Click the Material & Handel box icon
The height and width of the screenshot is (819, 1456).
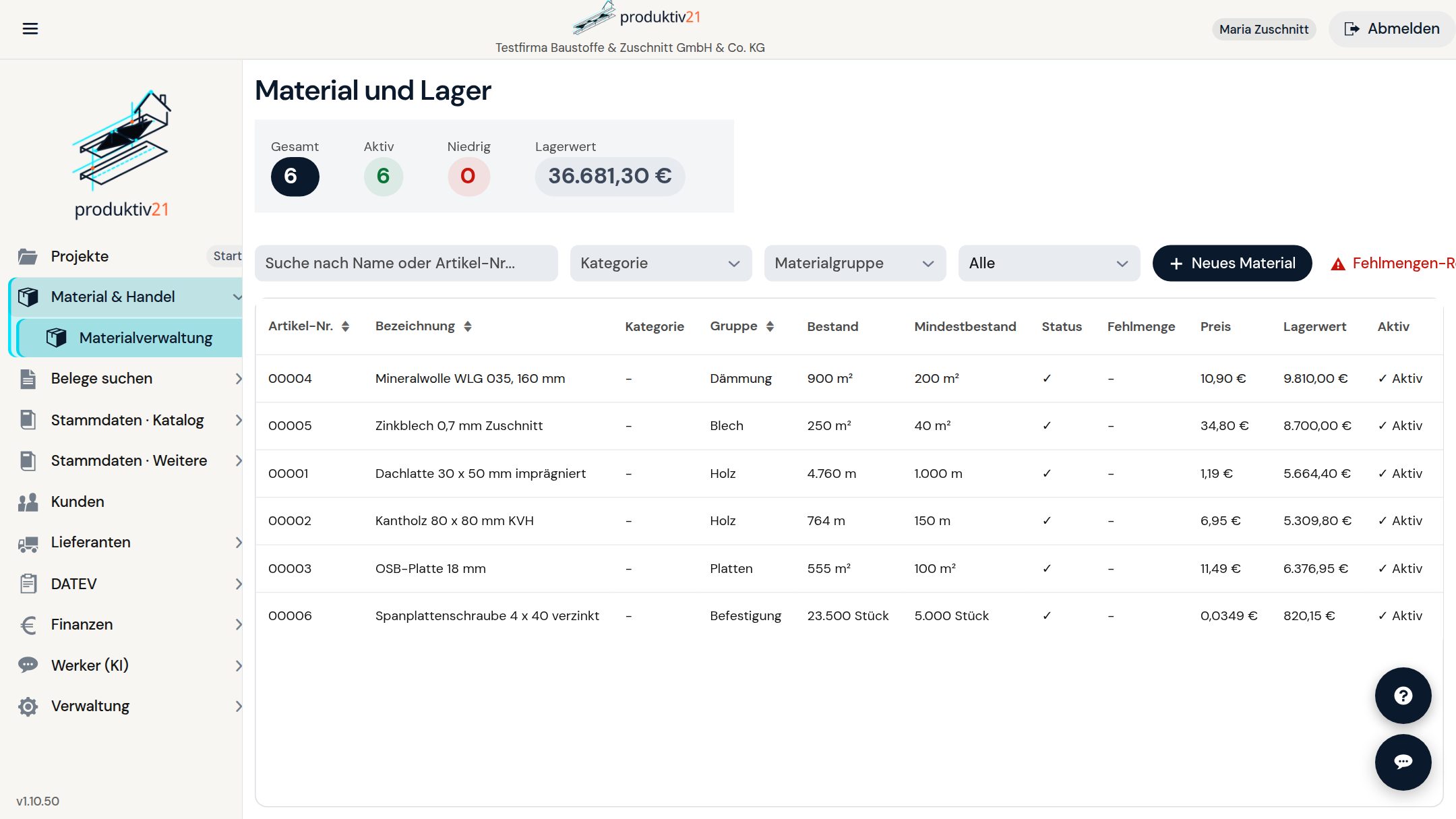tap(28, 297)
